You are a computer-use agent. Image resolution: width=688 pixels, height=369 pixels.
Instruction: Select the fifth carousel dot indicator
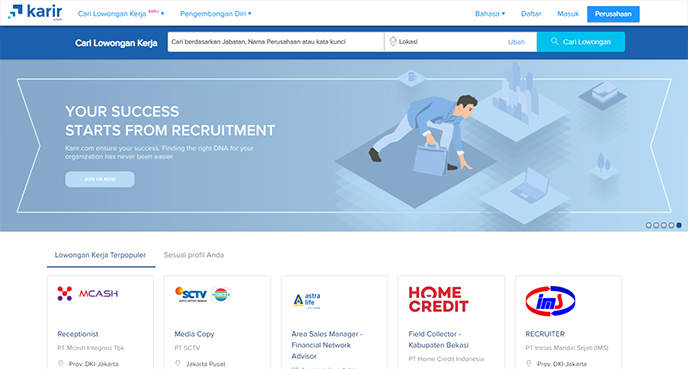pyautogui.click(x=679, y=225)
